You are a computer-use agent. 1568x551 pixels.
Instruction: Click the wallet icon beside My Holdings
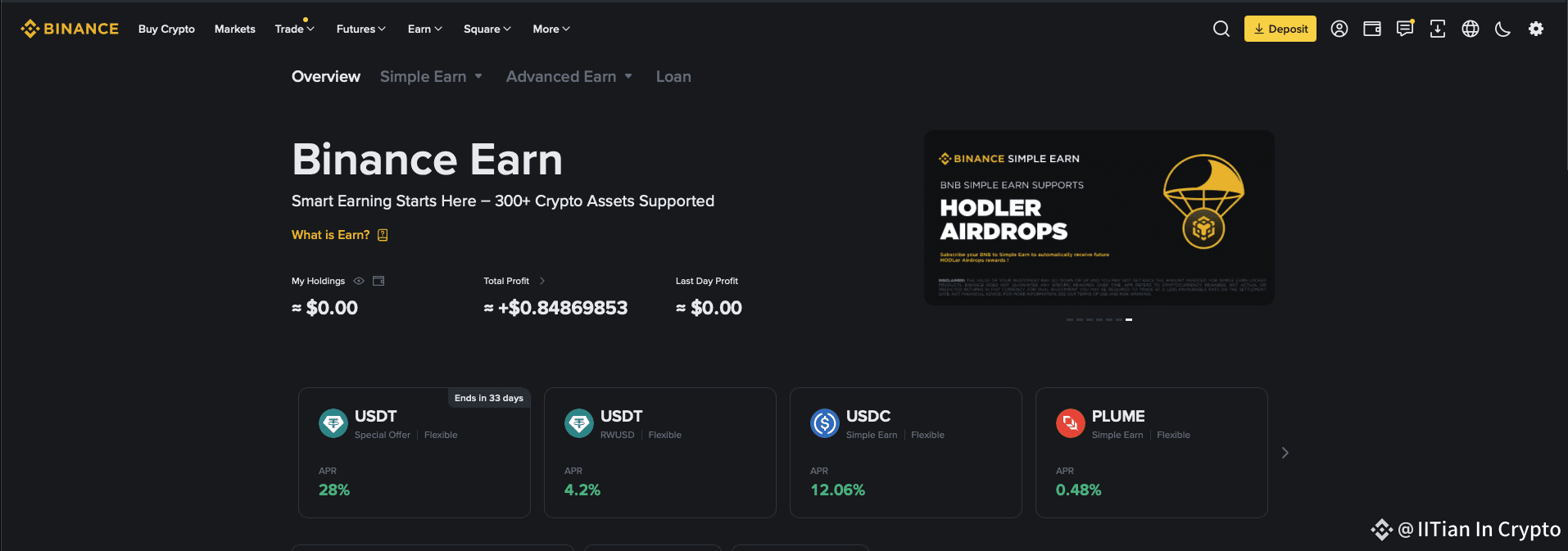[x=378, y=281]
